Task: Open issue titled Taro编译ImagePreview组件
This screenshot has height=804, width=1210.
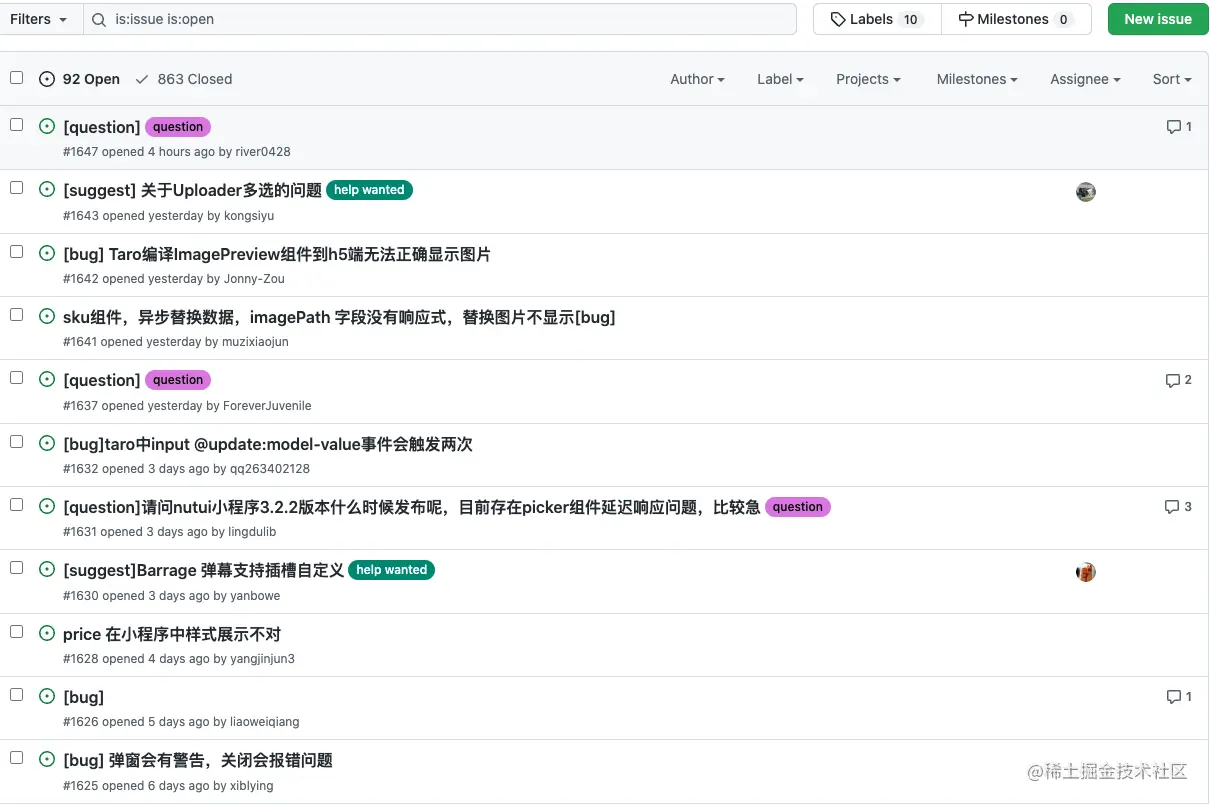Action: [x=277, y=254]
